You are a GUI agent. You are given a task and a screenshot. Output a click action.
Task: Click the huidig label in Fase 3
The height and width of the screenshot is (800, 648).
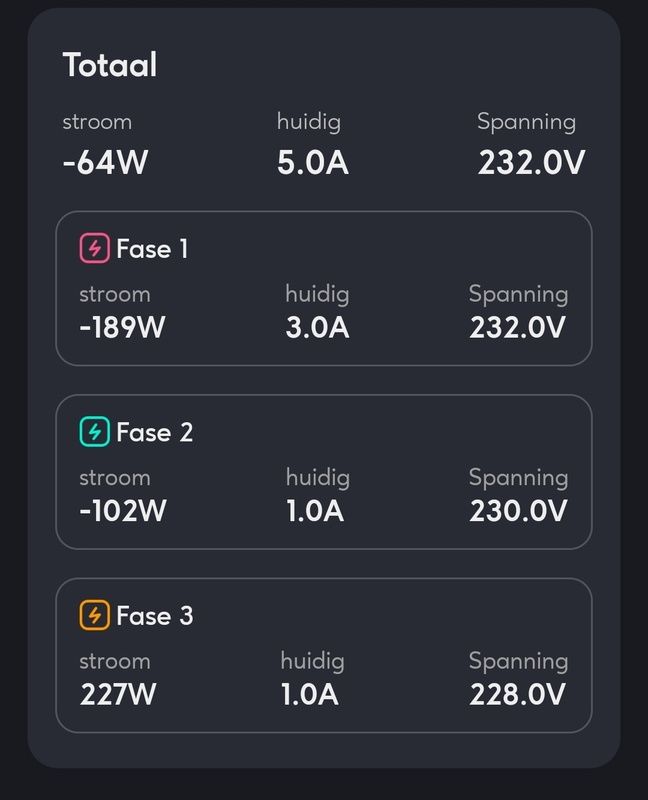coord(312,661)
